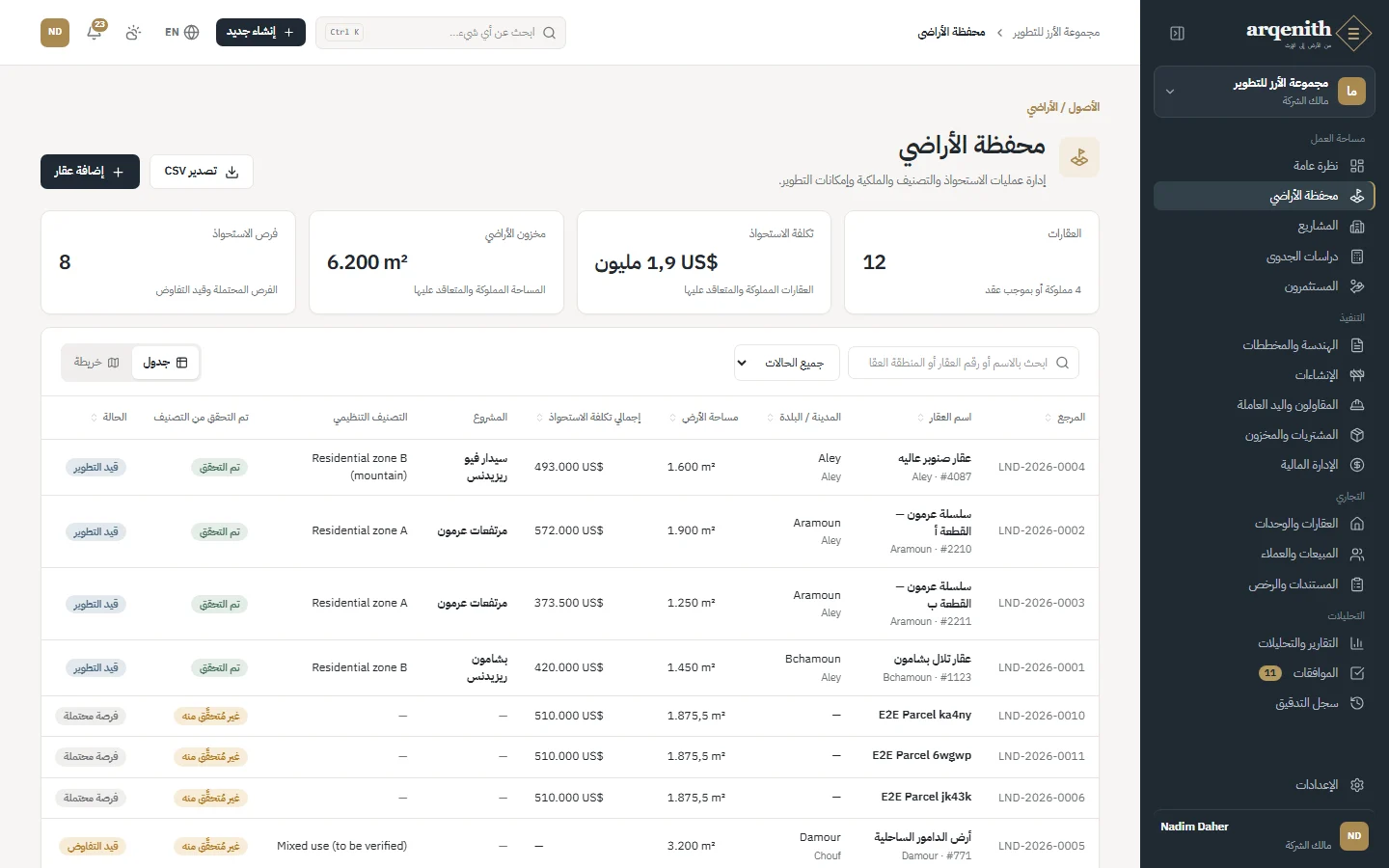Open المستثمرون in sidebar

pyautogui.click(x=1264, y=286)
